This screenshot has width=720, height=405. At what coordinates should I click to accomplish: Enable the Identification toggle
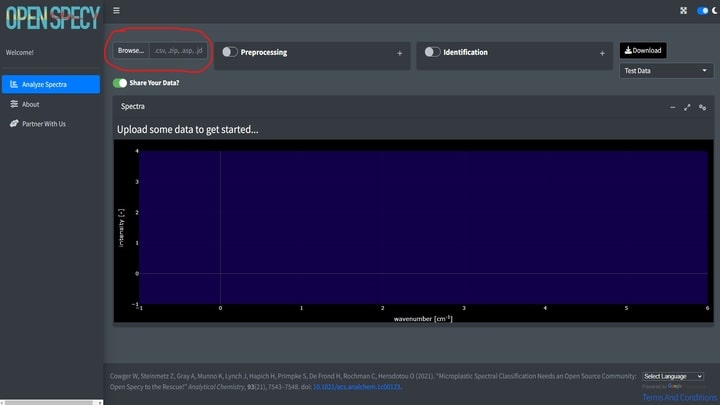click(x=432, y=52)
